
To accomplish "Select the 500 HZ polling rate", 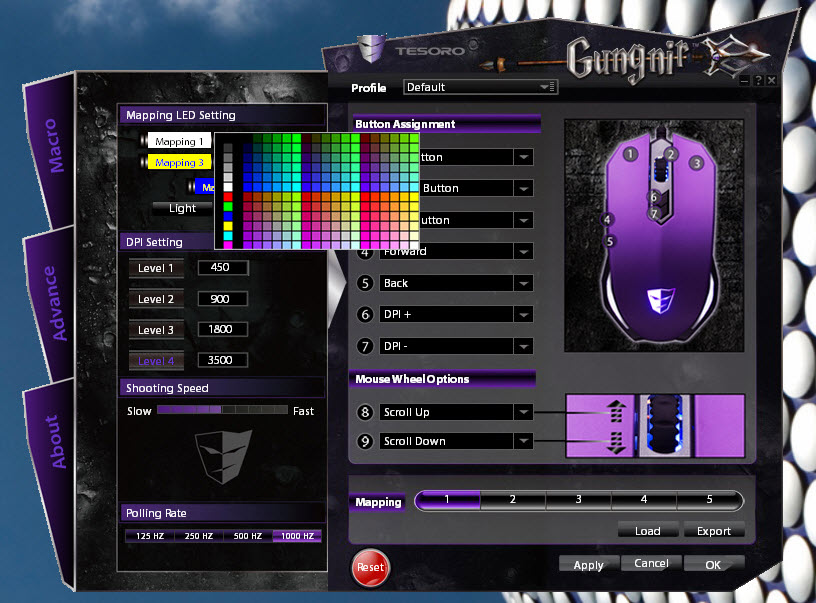I will pos(248,536).
